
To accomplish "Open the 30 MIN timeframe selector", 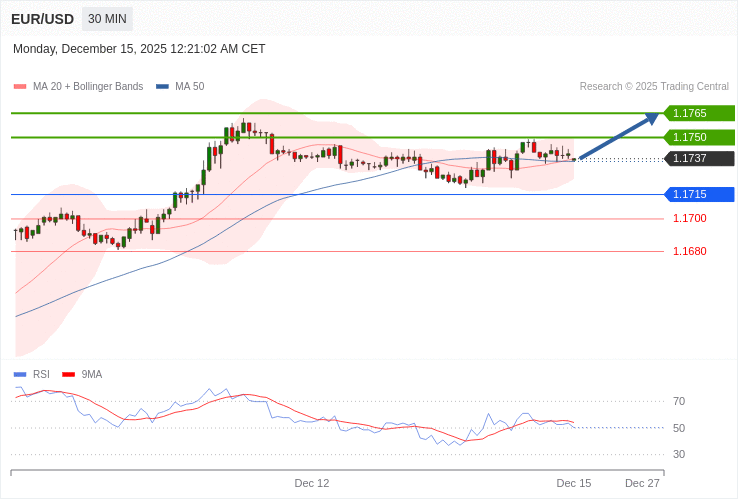I will [107, 19].
